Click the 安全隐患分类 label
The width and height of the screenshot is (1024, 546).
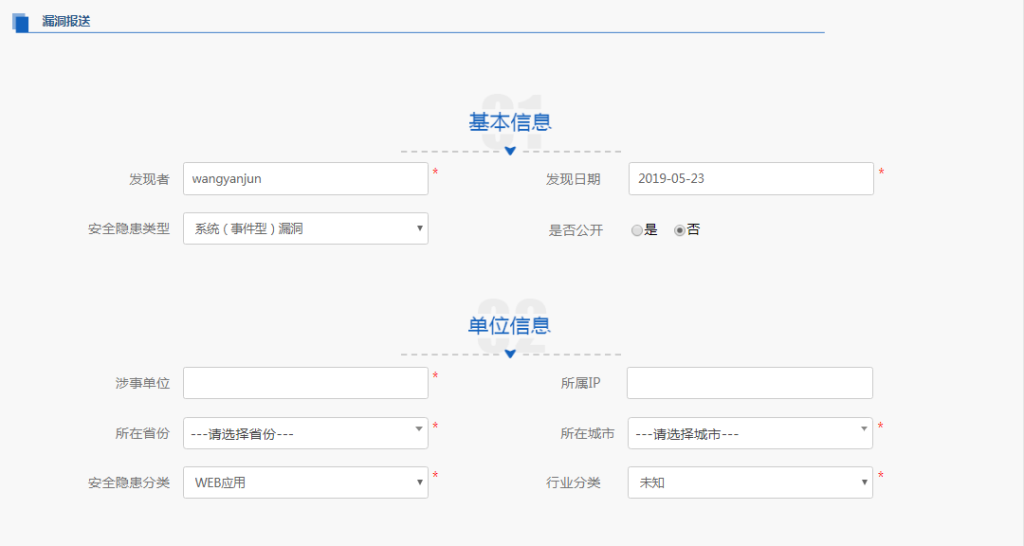pyautogui.click(x=129, y=483)
